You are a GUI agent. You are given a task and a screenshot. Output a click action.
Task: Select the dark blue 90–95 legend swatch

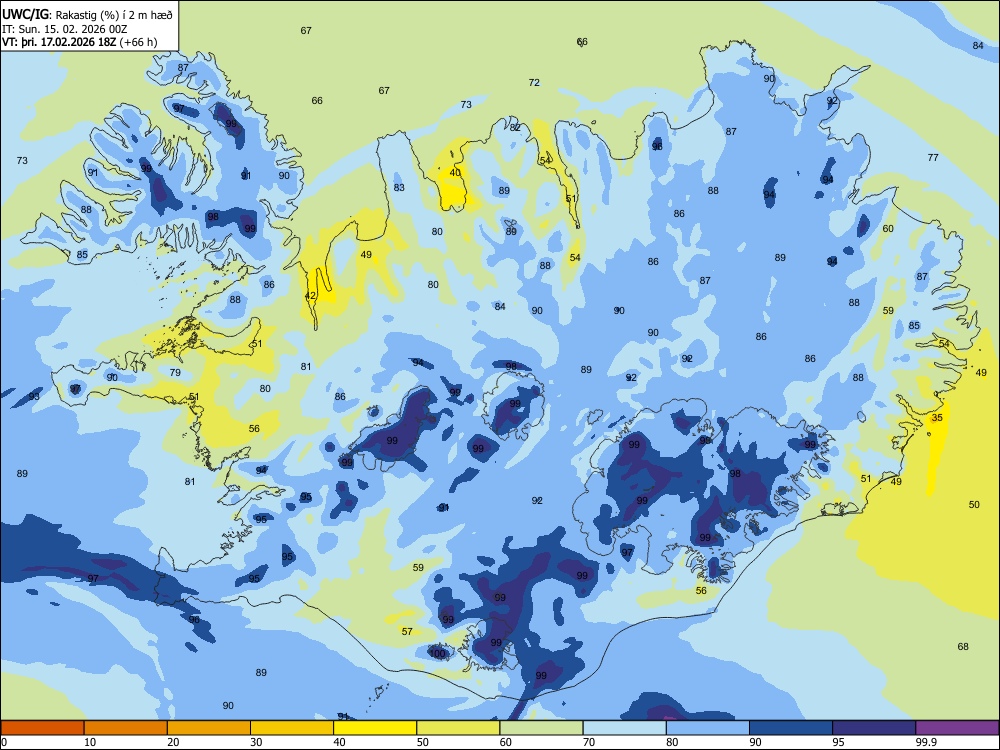791,728
